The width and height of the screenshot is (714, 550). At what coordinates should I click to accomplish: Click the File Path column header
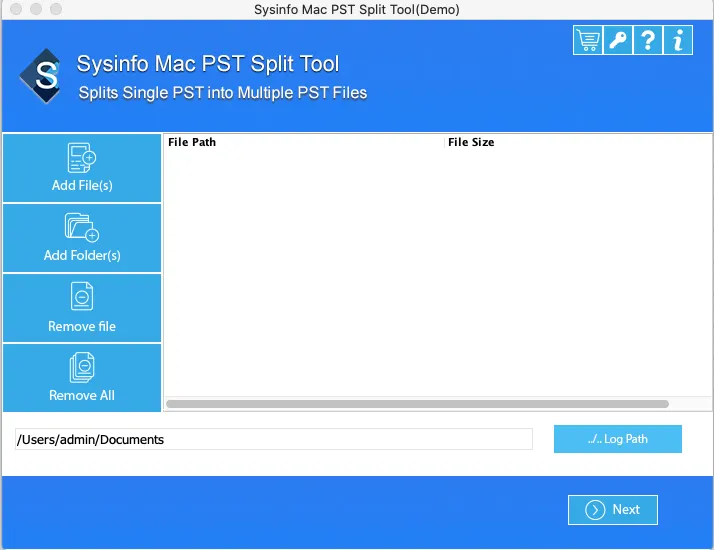[x=304, y=142]
